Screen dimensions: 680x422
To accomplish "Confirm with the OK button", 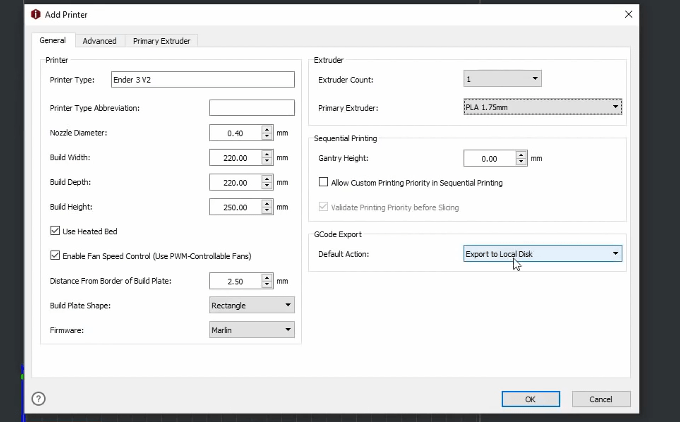I will click(530, 399).
